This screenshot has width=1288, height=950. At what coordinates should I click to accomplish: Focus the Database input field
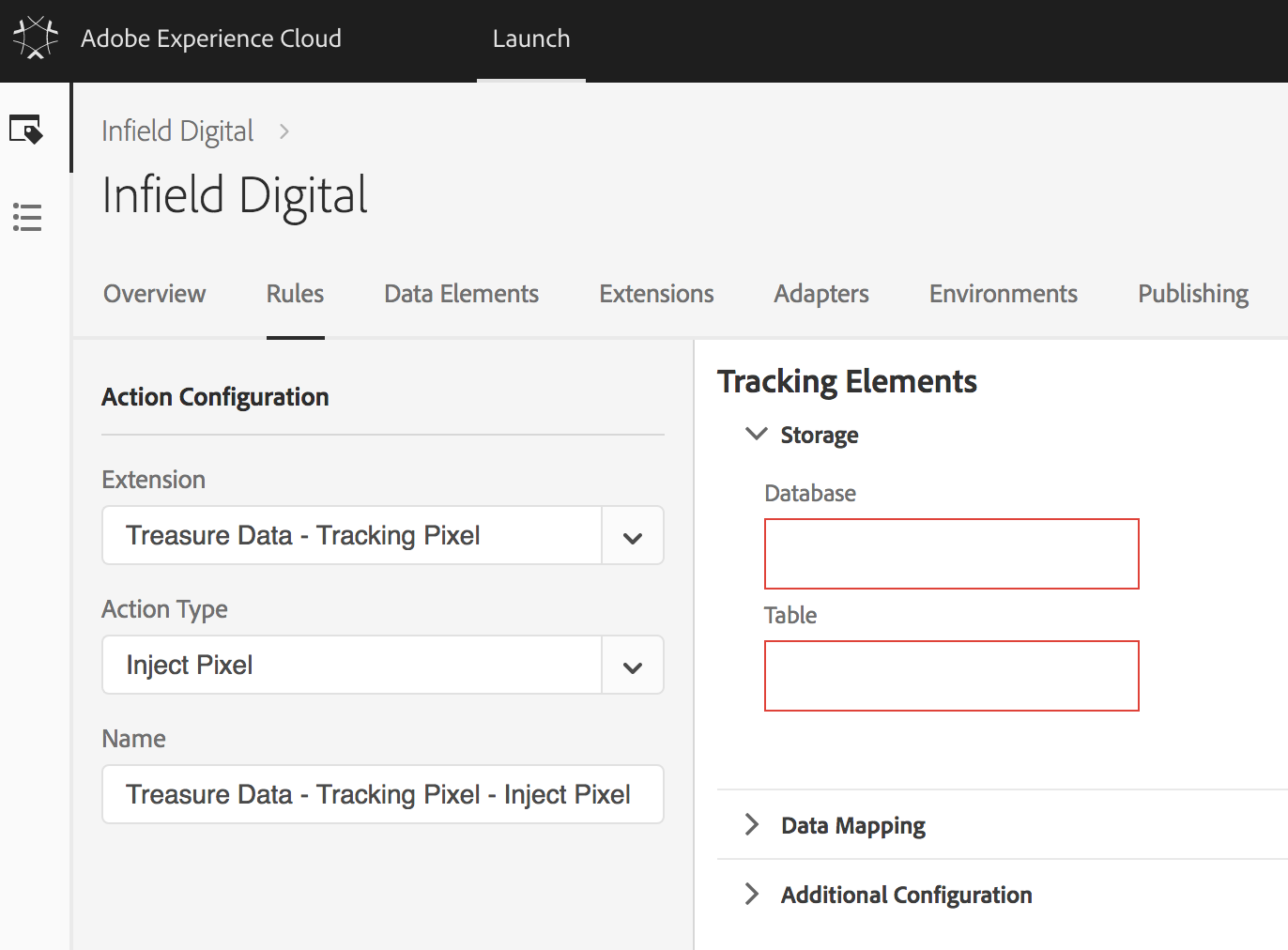951,554
